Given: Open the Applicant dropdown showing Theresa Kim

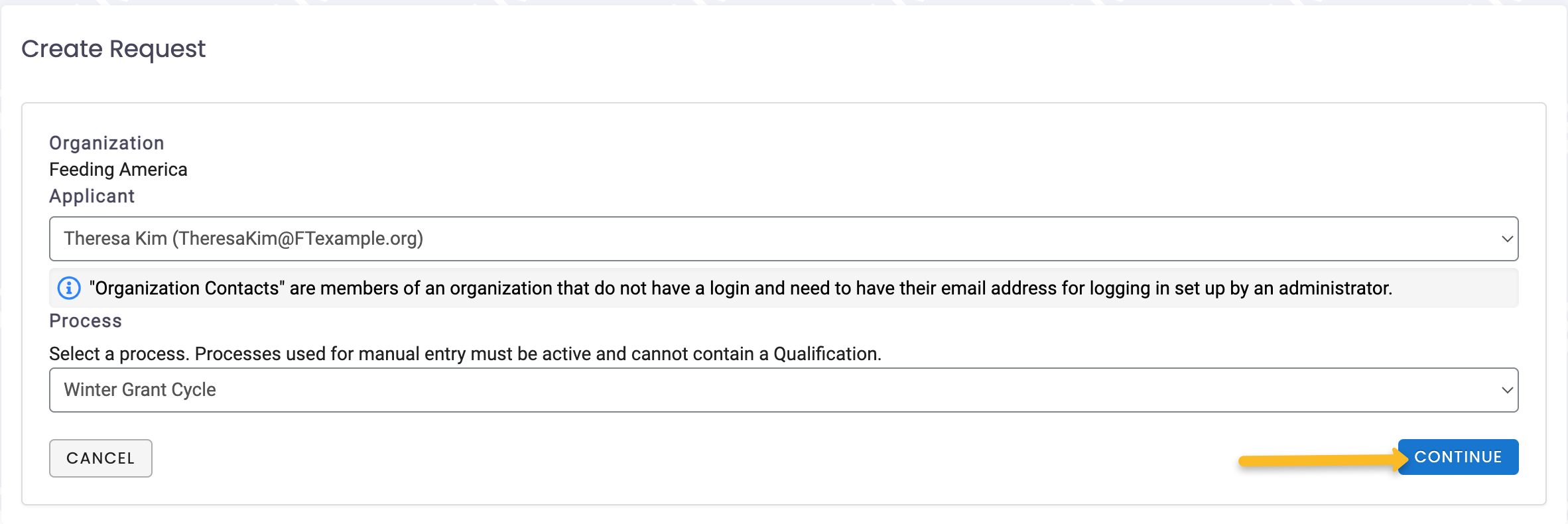Looking at the screenshot, I should click(783, 239).
